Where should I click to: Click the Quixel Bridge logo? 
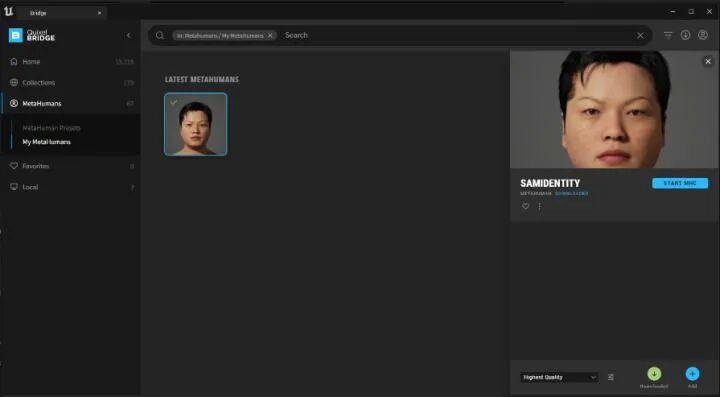[x=32, y=35]
